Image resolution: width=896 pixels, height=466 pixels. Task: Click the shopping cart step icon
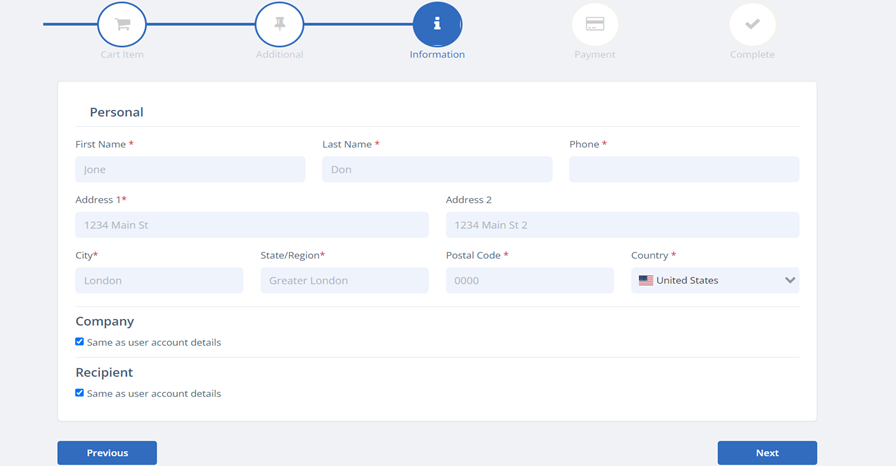pyautogui.click(x=122, y=24)
